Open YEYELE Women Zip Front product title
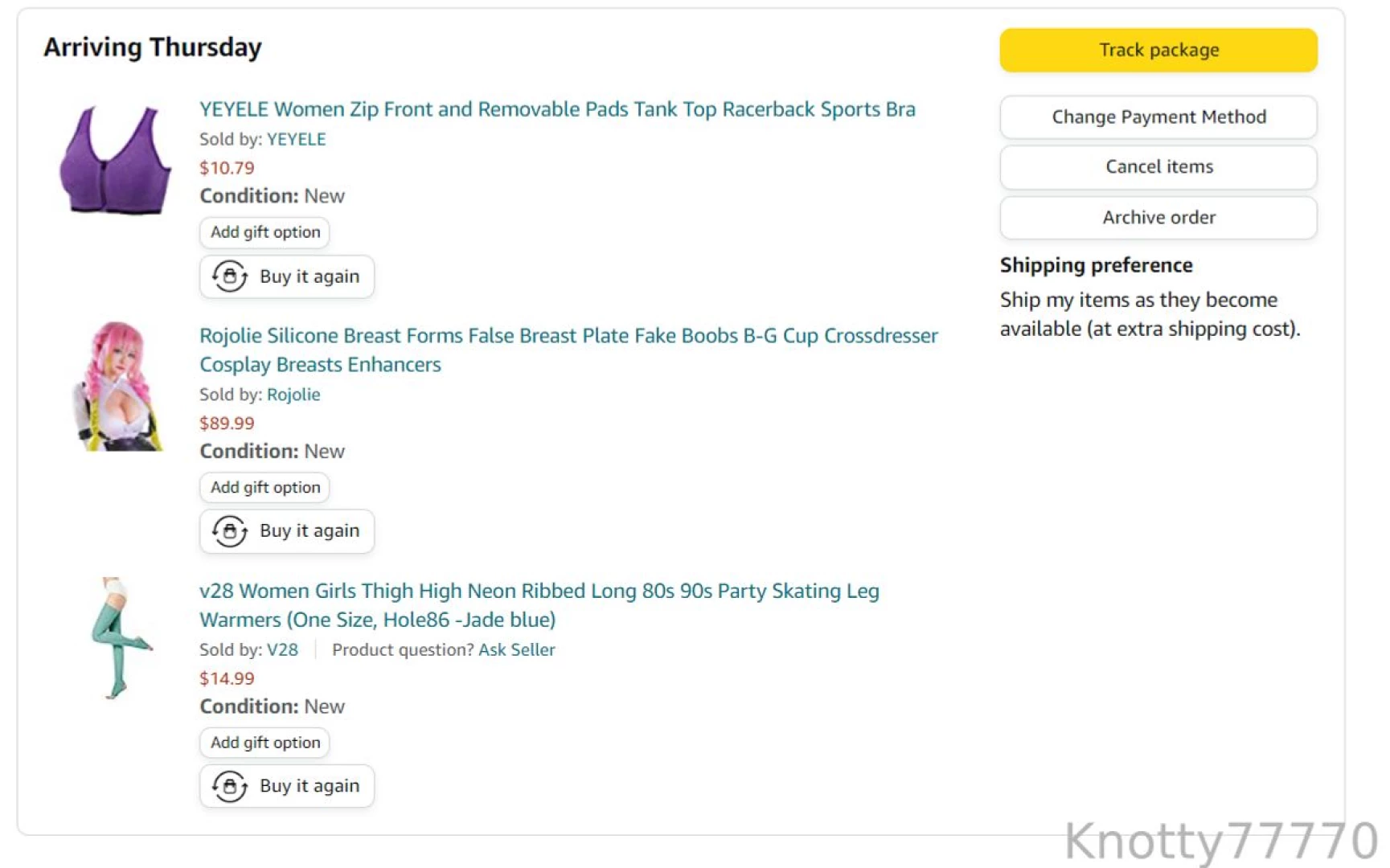This screenshot has width=1390, height=868. pyautogui.click(x=557, y=109)
